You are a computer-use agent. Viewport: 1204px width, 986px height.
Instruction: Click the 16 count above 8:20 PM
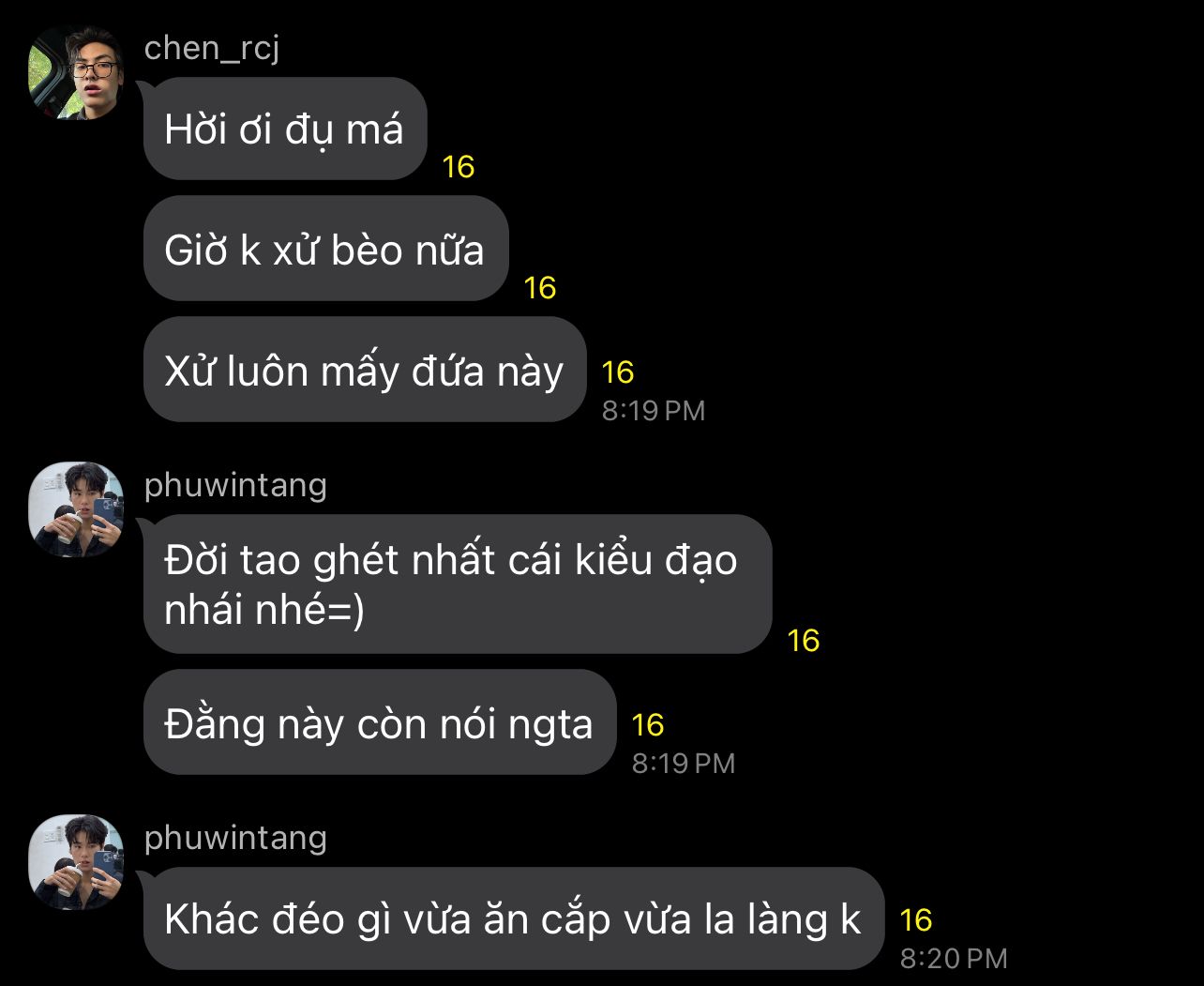[916, 920]
